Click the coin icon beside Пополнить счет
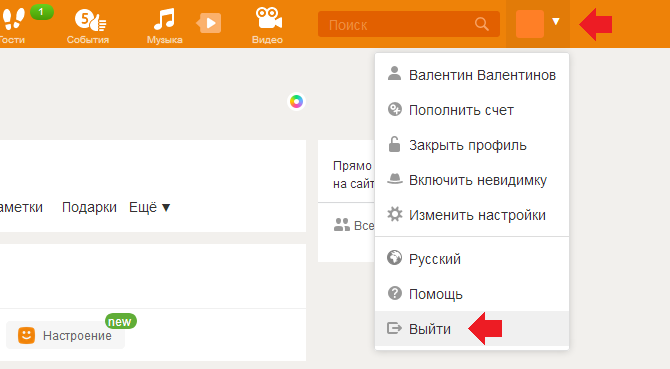Viewport: 670px width, 369px height. click(394, 109)
